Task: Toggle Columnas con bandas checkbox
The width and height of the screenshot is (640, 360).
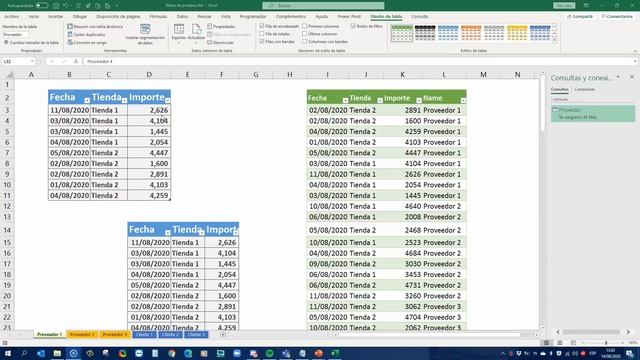Action: pyautogui.click(x=304, y=42)
